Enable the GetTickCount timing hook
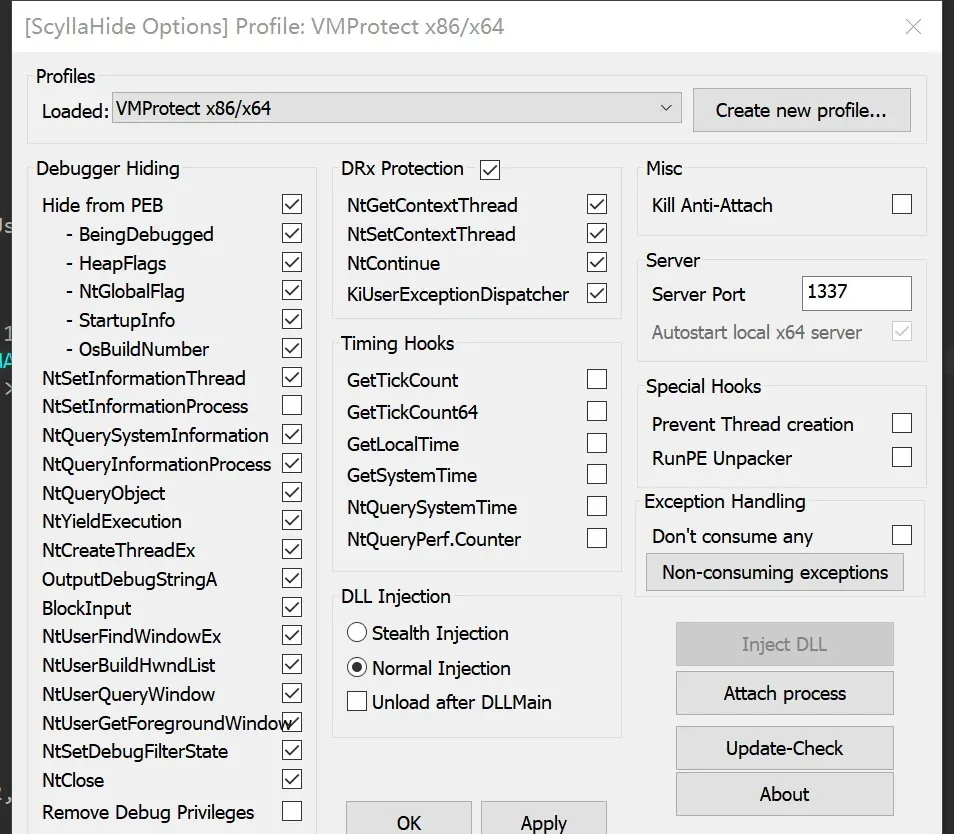 point(597,379)
